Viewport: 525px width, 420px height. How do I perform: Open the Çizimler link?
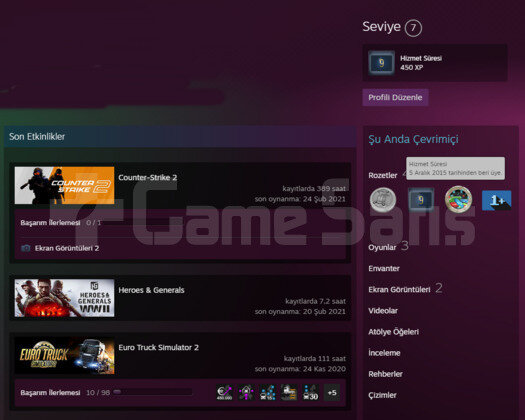click(382, 395)
